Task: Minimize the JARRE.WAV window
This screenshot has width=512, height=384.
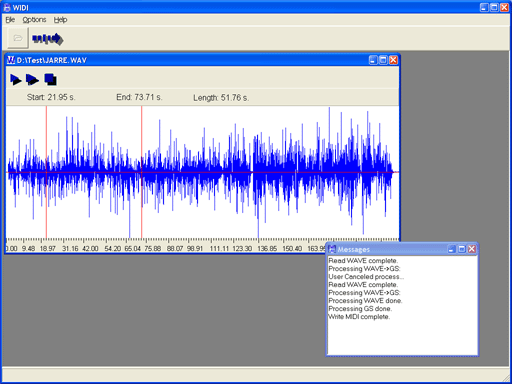Action: pos(373,60)
